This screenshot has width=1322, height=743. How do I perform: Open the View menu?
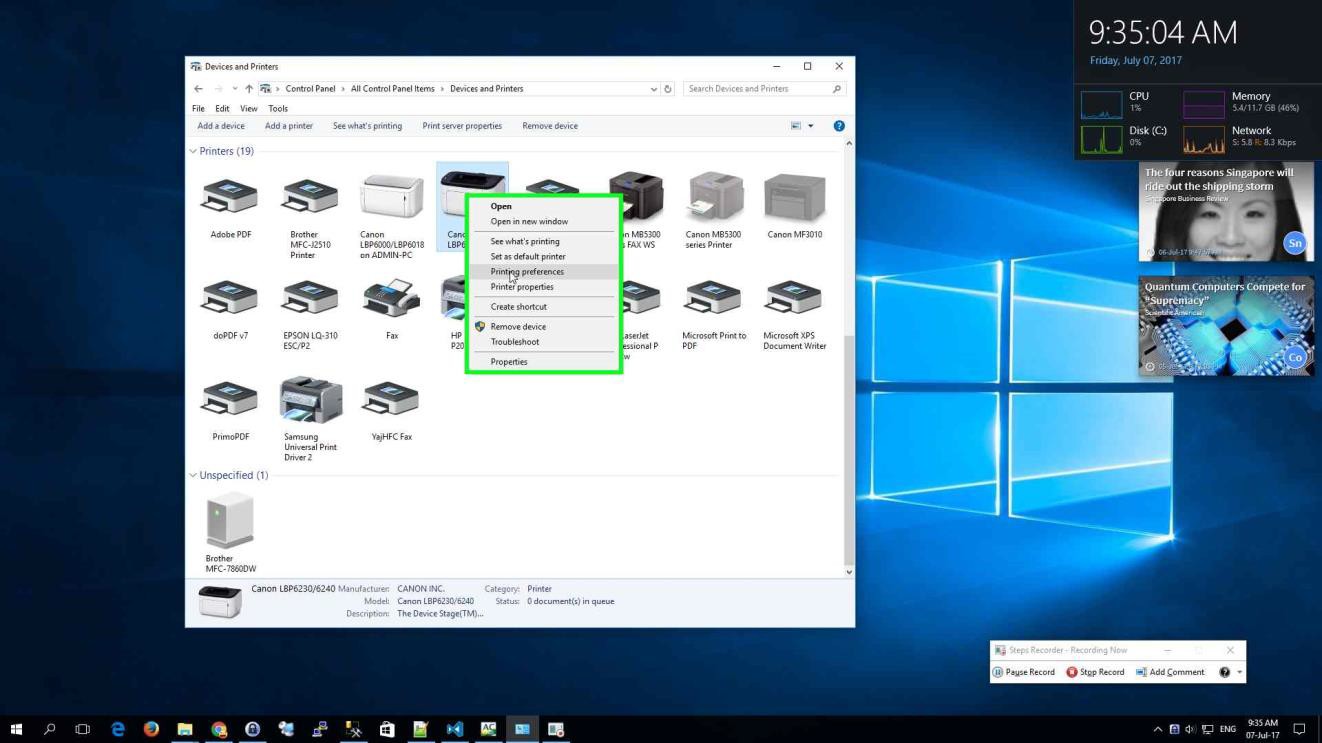[248, 109]
